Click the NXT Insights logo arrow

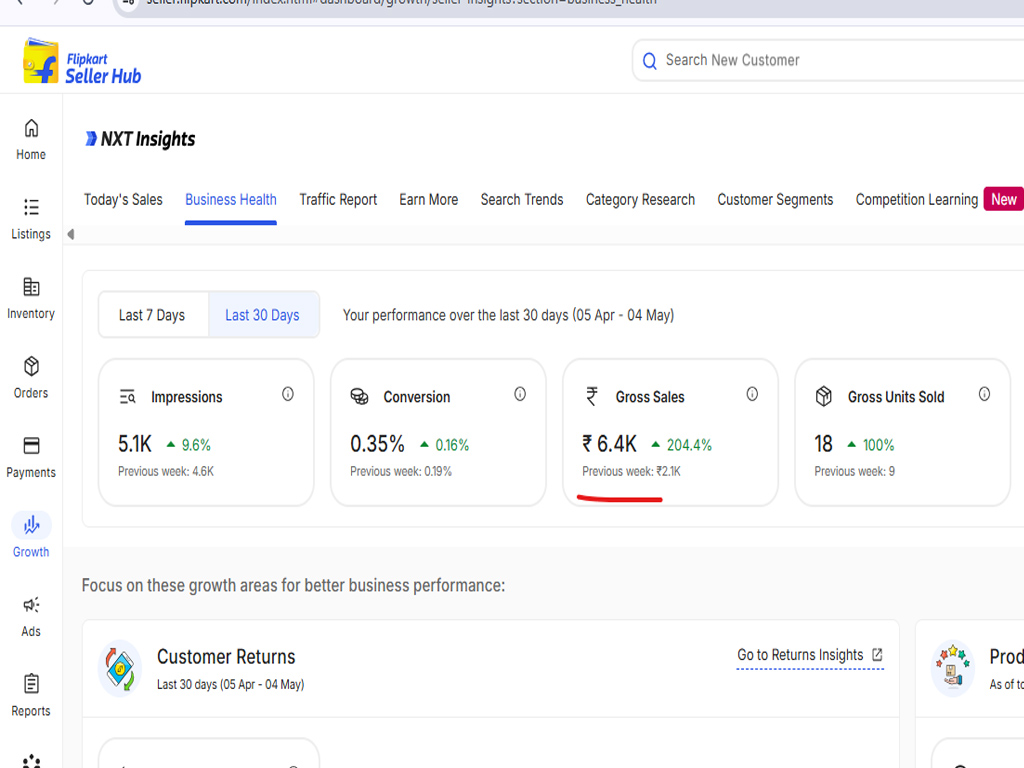91,138
